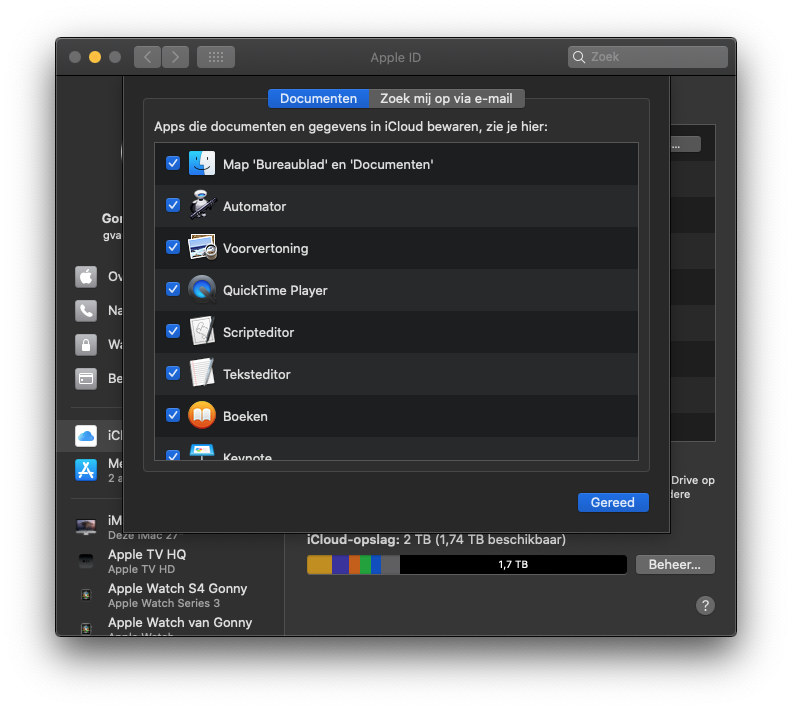Viewport: 792px width, 710px height.
Task: Click the purple storage segment in iCloud bar
Action: (x=340, y=565)
